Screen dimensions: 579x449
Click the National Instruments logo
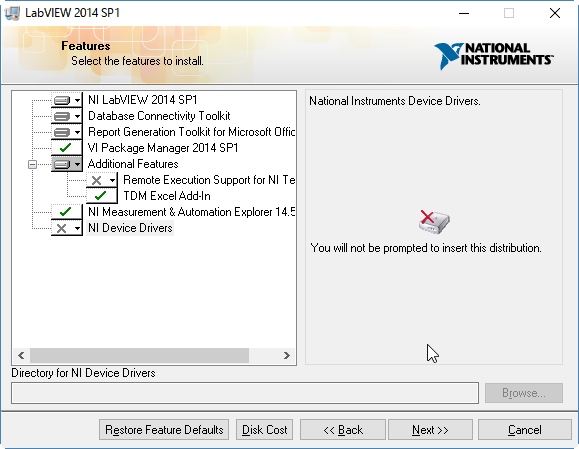click(494, 55)
